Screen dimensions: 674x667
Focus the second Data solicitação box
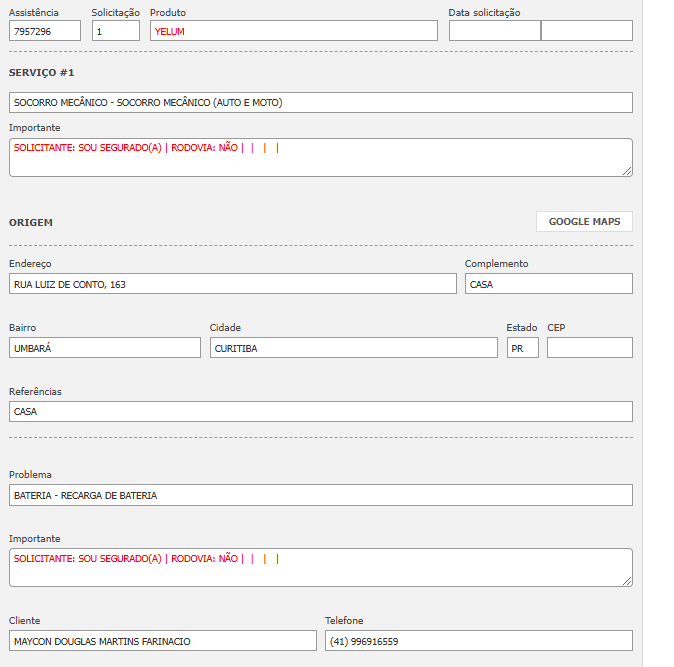tap(586, 31)
